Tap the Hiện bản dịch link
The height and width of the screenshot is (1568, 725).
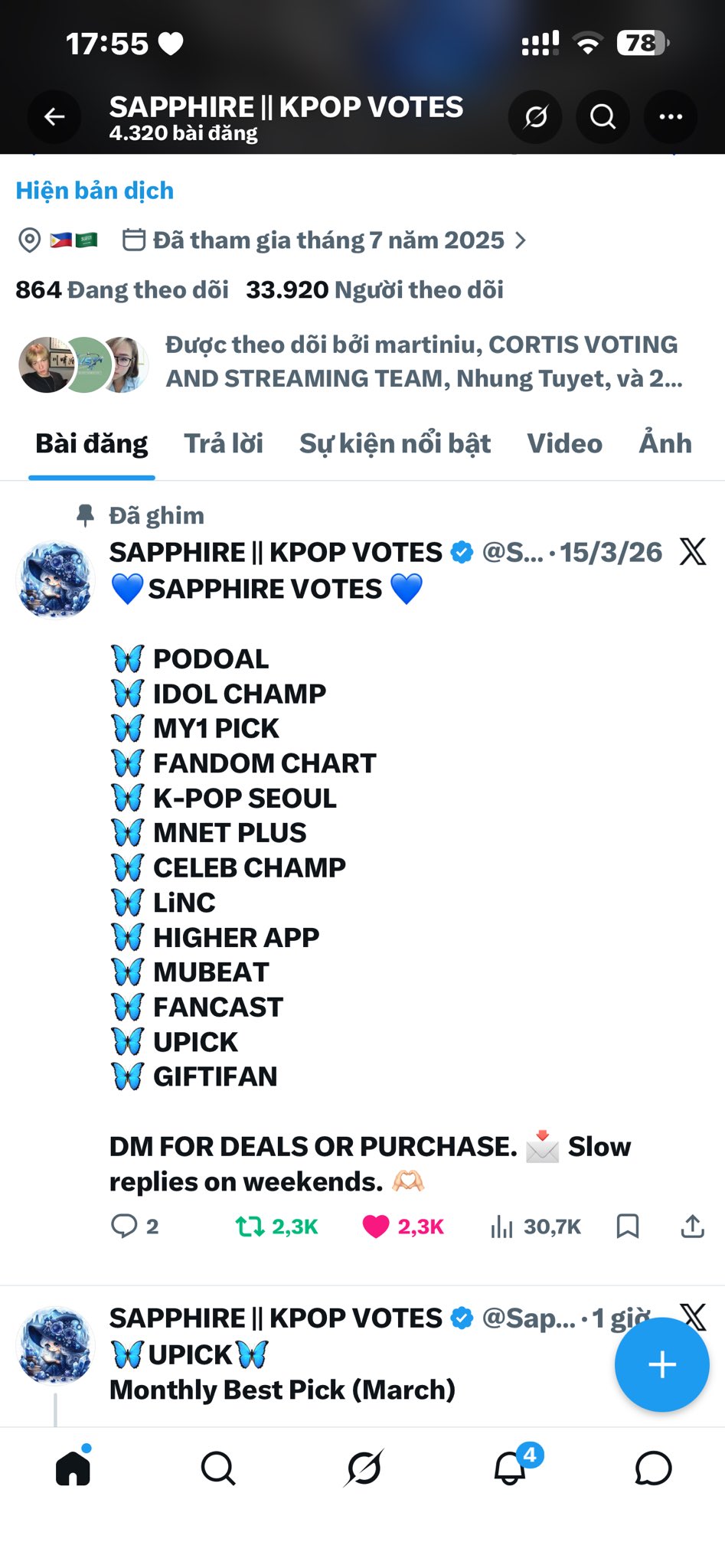pos(95,191)
